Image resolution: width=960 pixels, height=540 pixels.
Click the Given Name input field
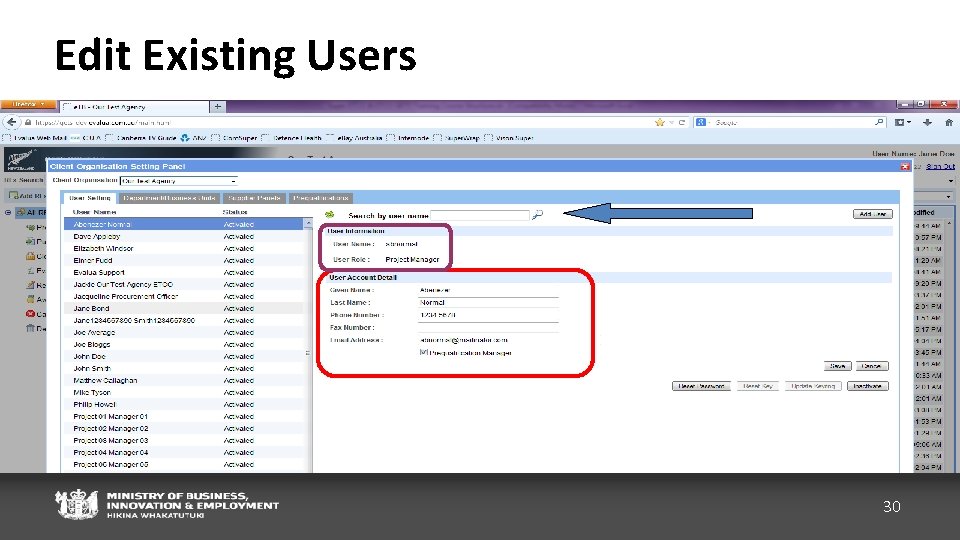[488, 290]
